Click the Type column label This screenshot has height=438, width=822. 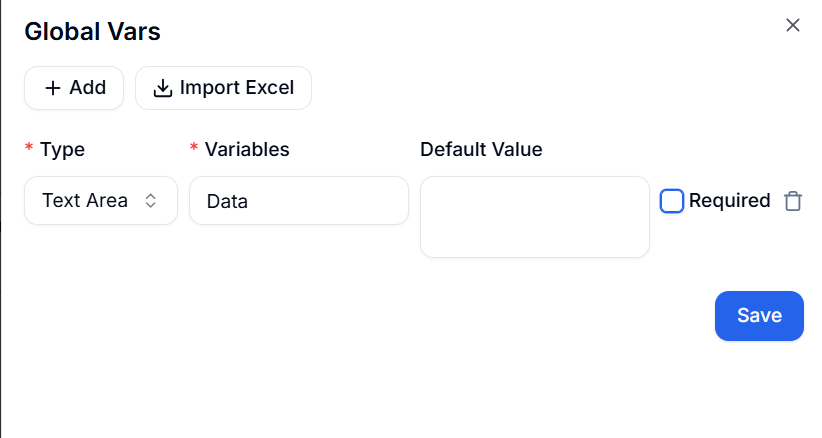coord(62,150)
